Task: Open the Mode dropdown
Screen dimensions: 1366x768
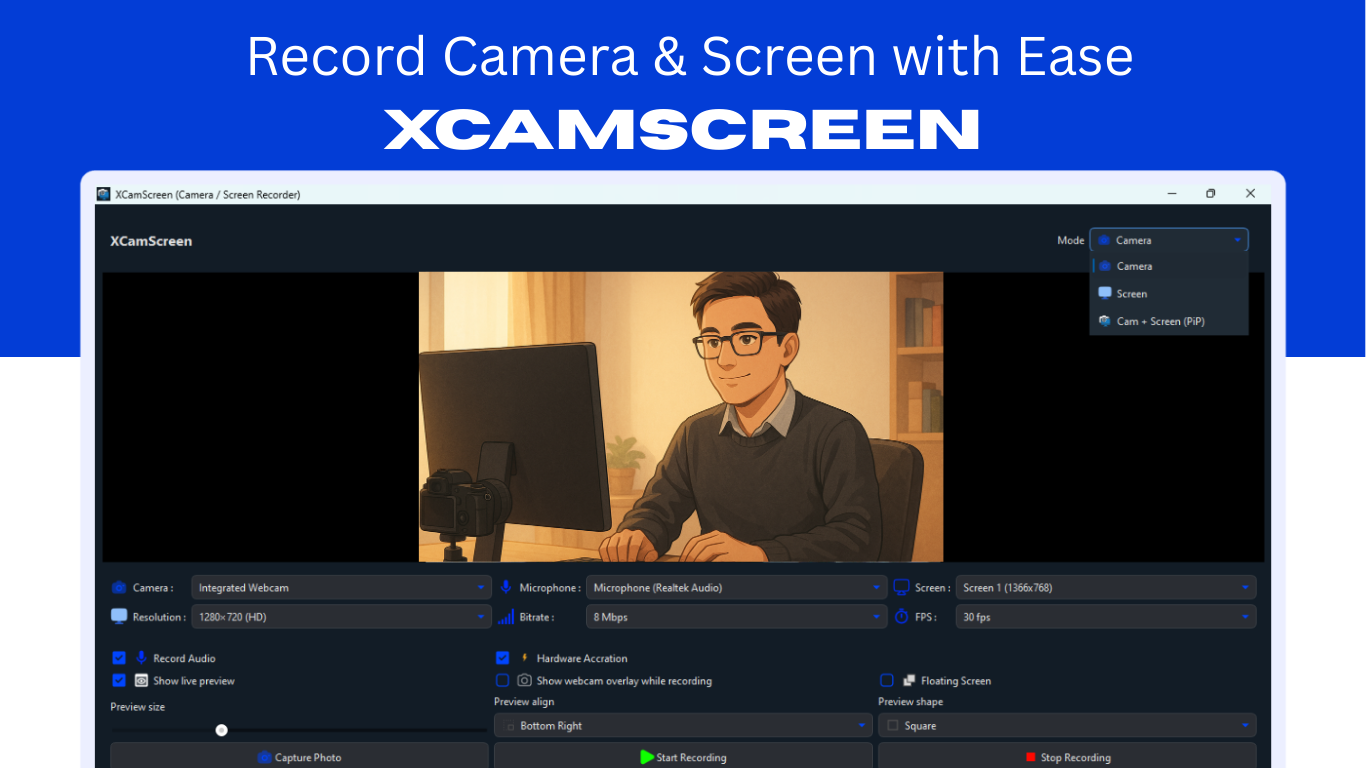Action: pos(1169,240)
